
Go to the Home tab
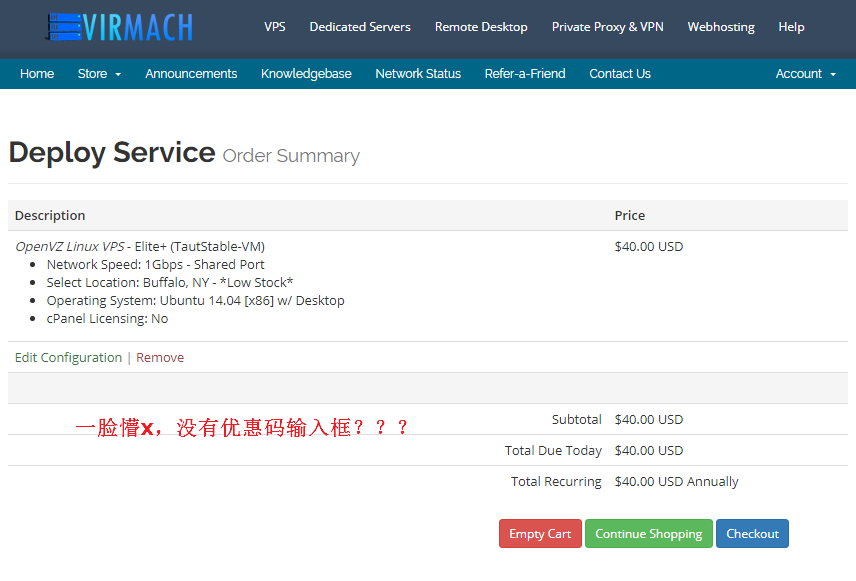point(37,73)
